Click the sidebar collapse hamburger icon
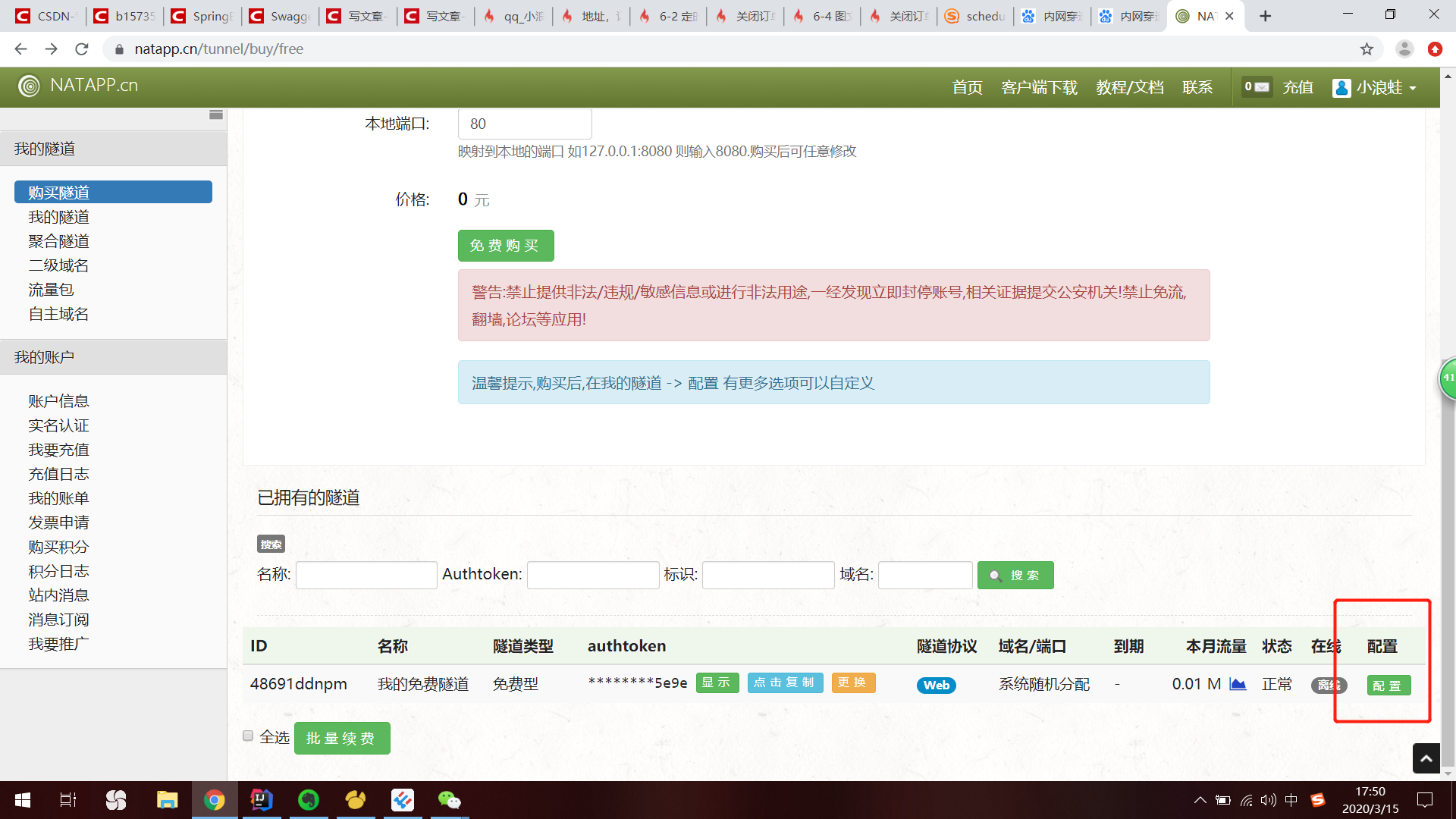Viewport: 1456px width, 819px height. [216, 115]
